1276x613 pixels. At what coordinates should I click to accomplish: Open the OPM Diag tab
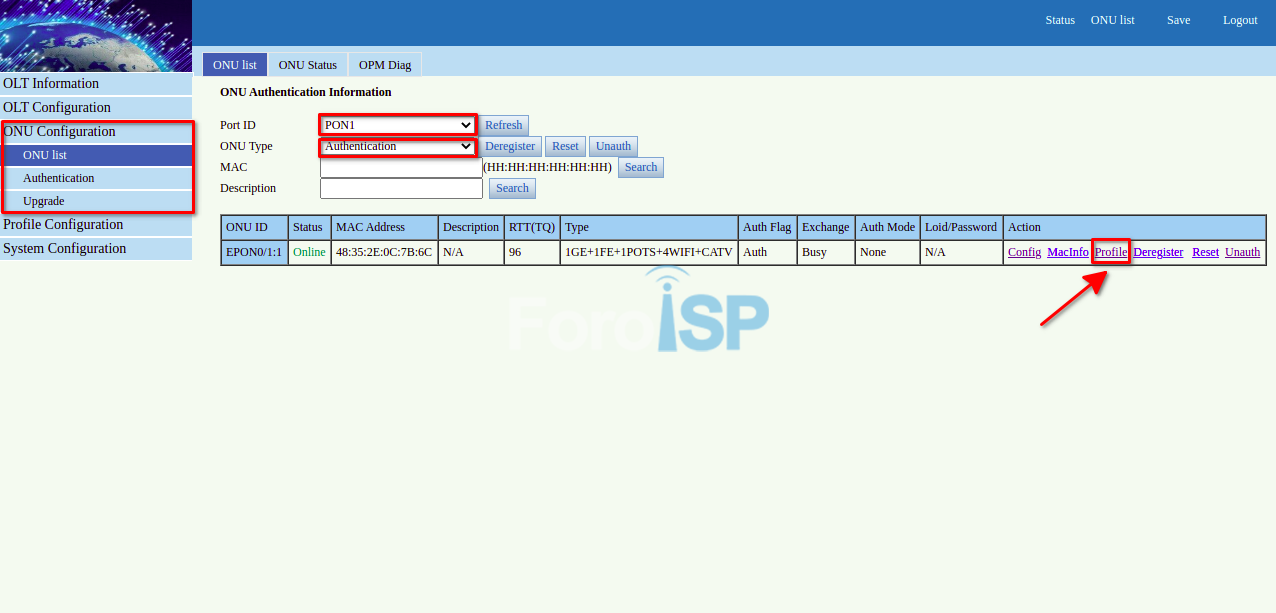click(385, 65)
